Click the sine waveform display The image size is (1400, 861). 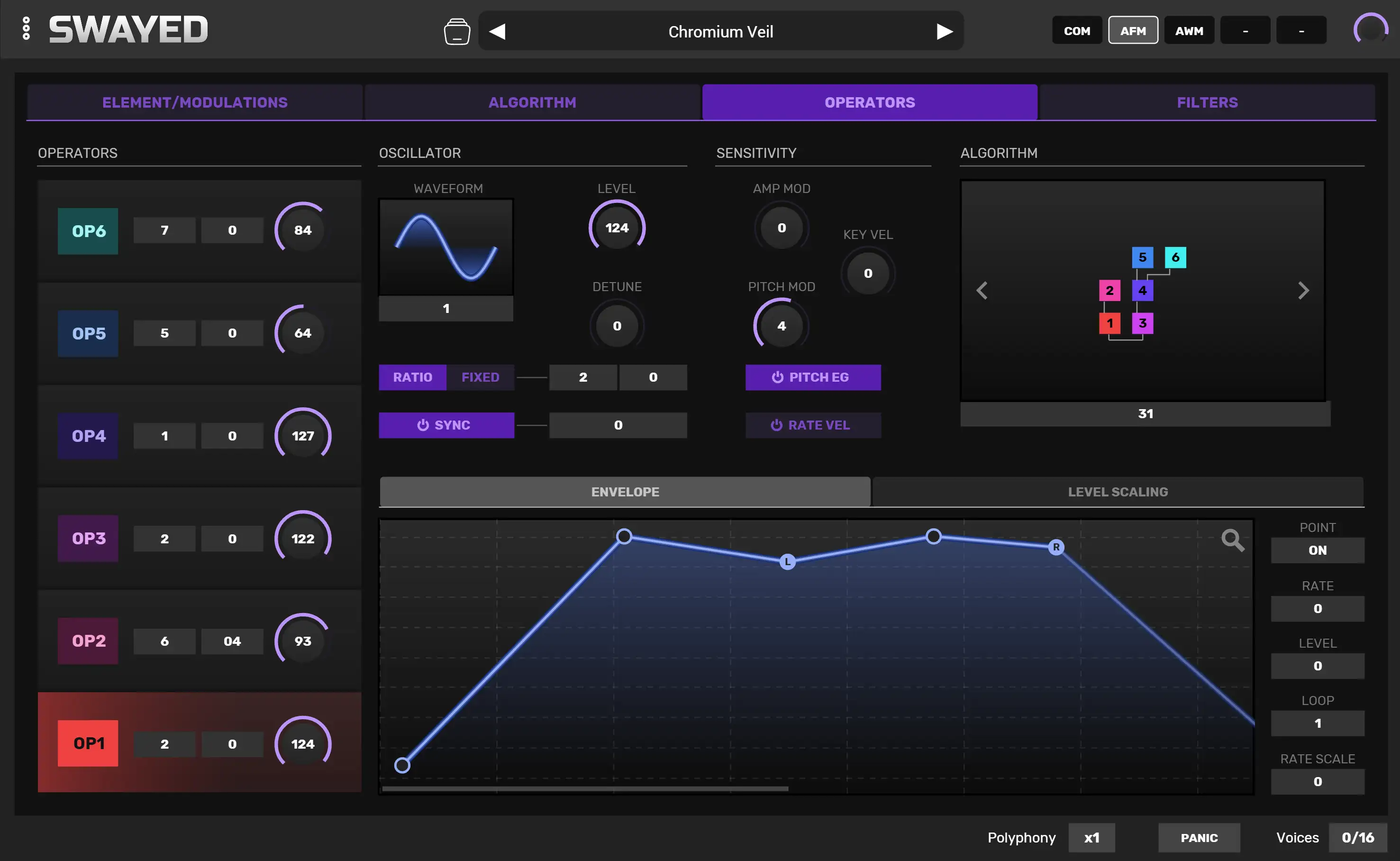[x=445, y=247]
